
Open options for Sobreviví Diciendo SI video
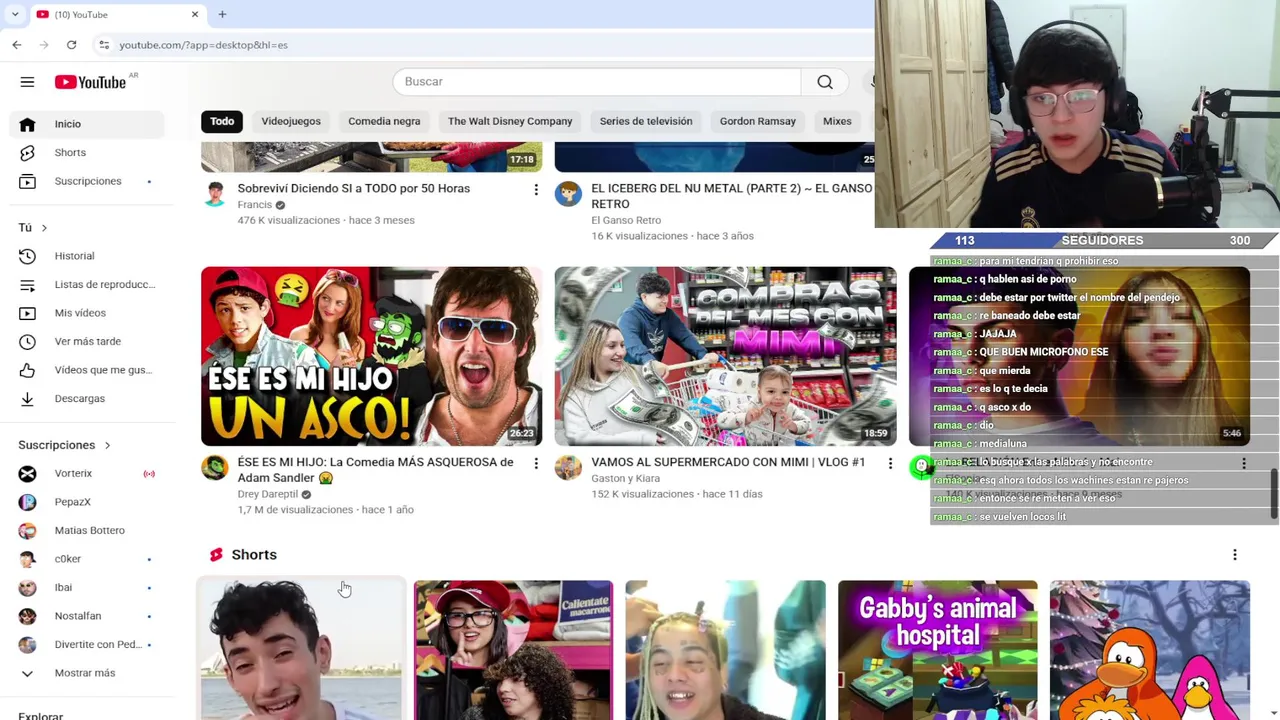coord(536,189)
